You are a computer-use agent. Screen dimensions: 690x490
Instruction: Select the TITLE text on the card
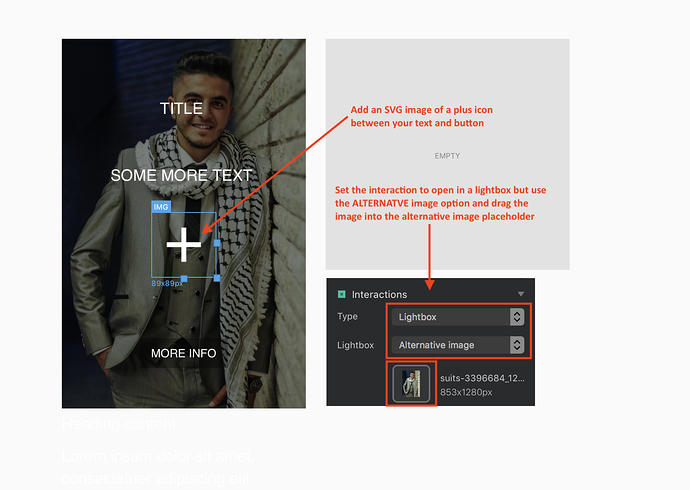click(x=181, y=108)
